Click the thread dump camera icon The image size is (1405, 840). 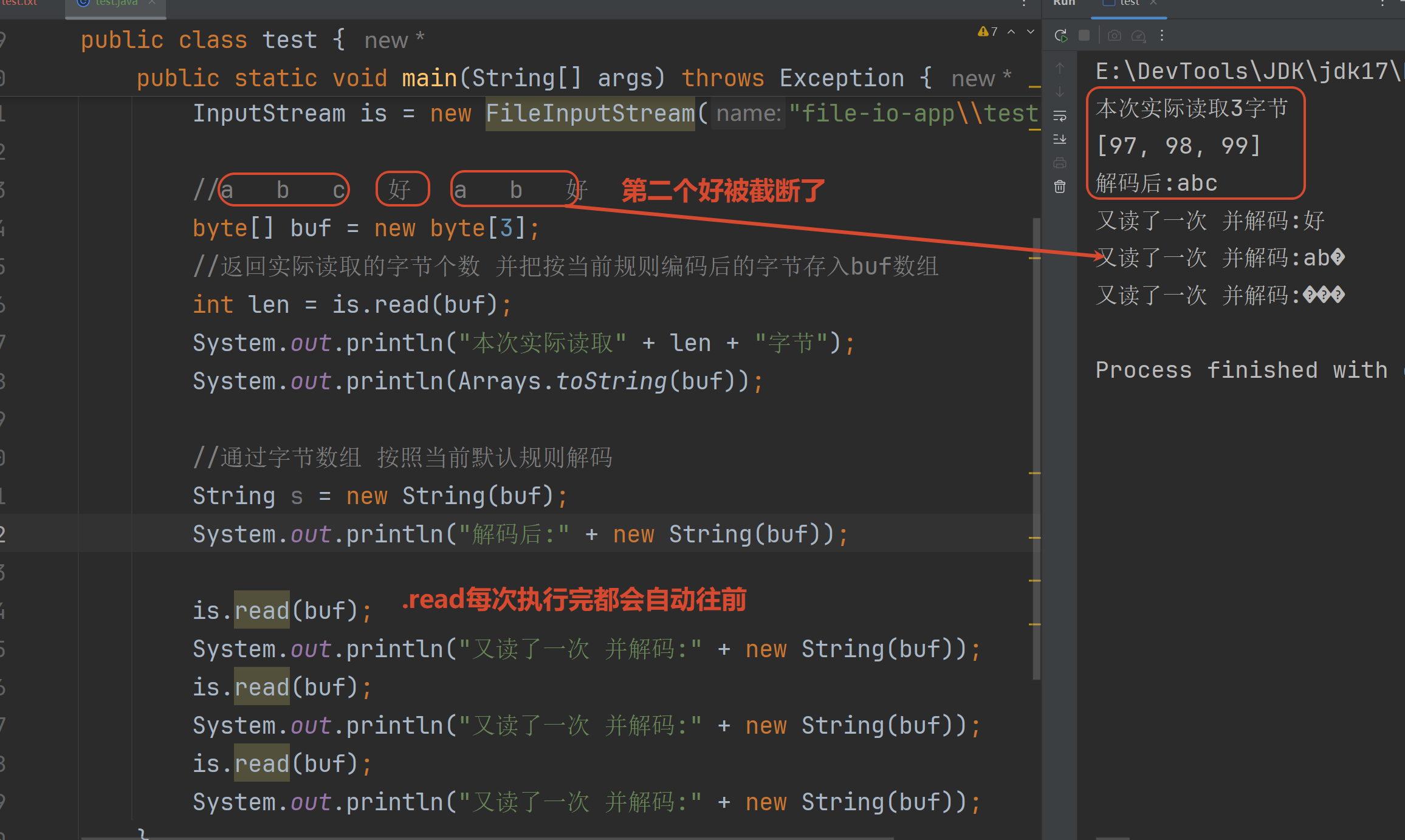pos(1114,36)
